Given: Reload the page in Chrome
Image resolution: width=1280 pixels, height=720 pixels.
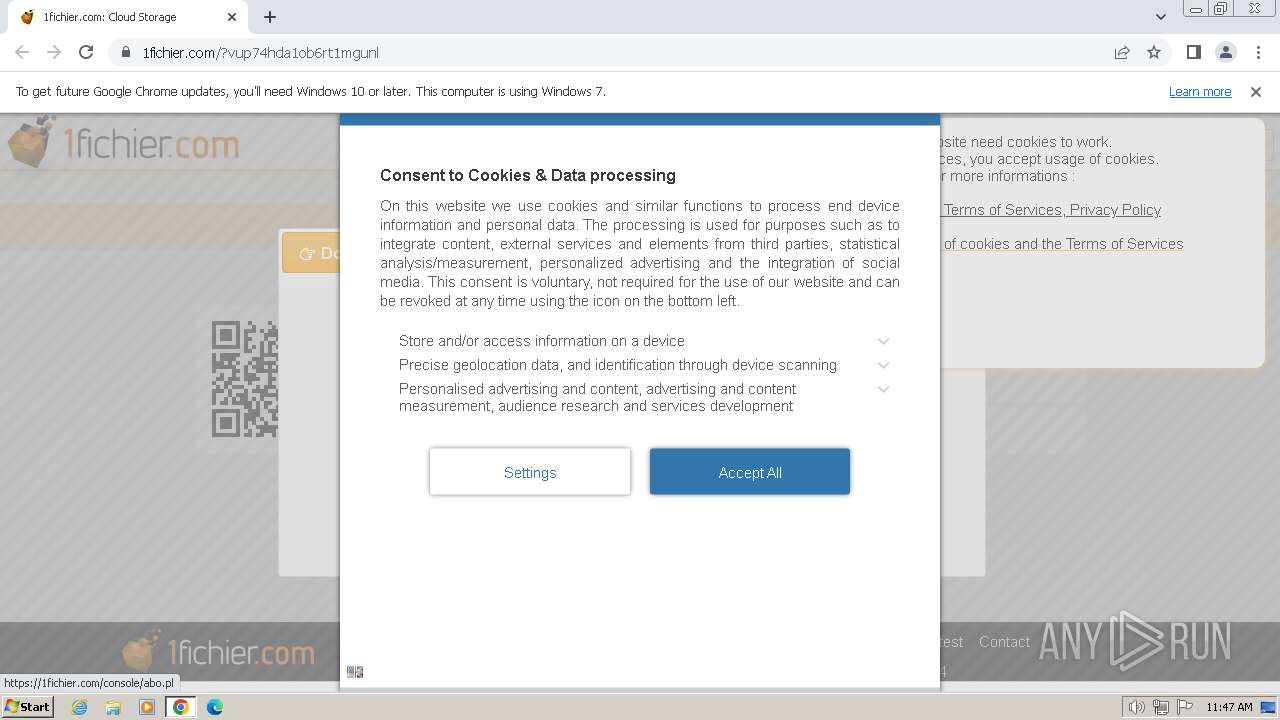Looking at the screenshot, I should tap(86, 52).
